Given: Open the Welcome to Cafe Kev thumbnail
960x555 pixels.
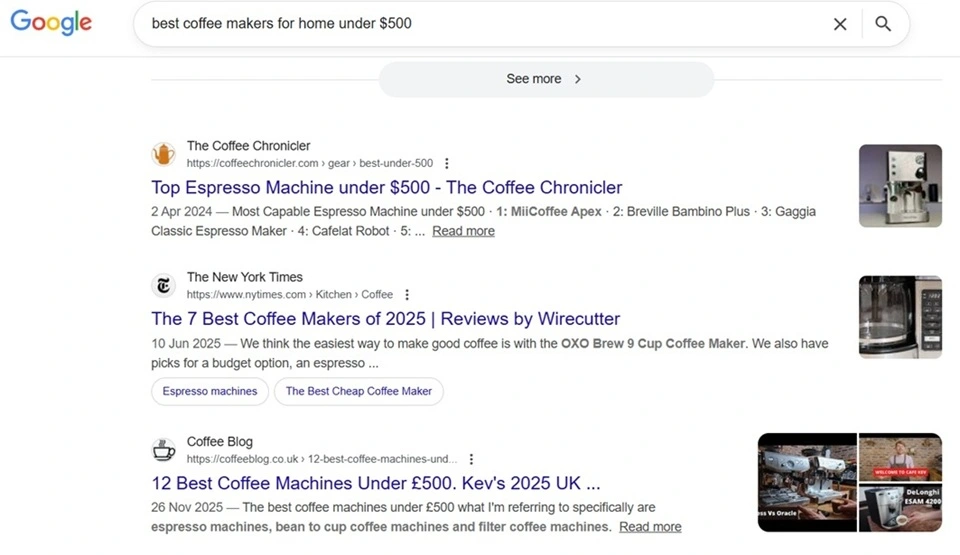Looking at the screenshot, I should tap(900, 457).
